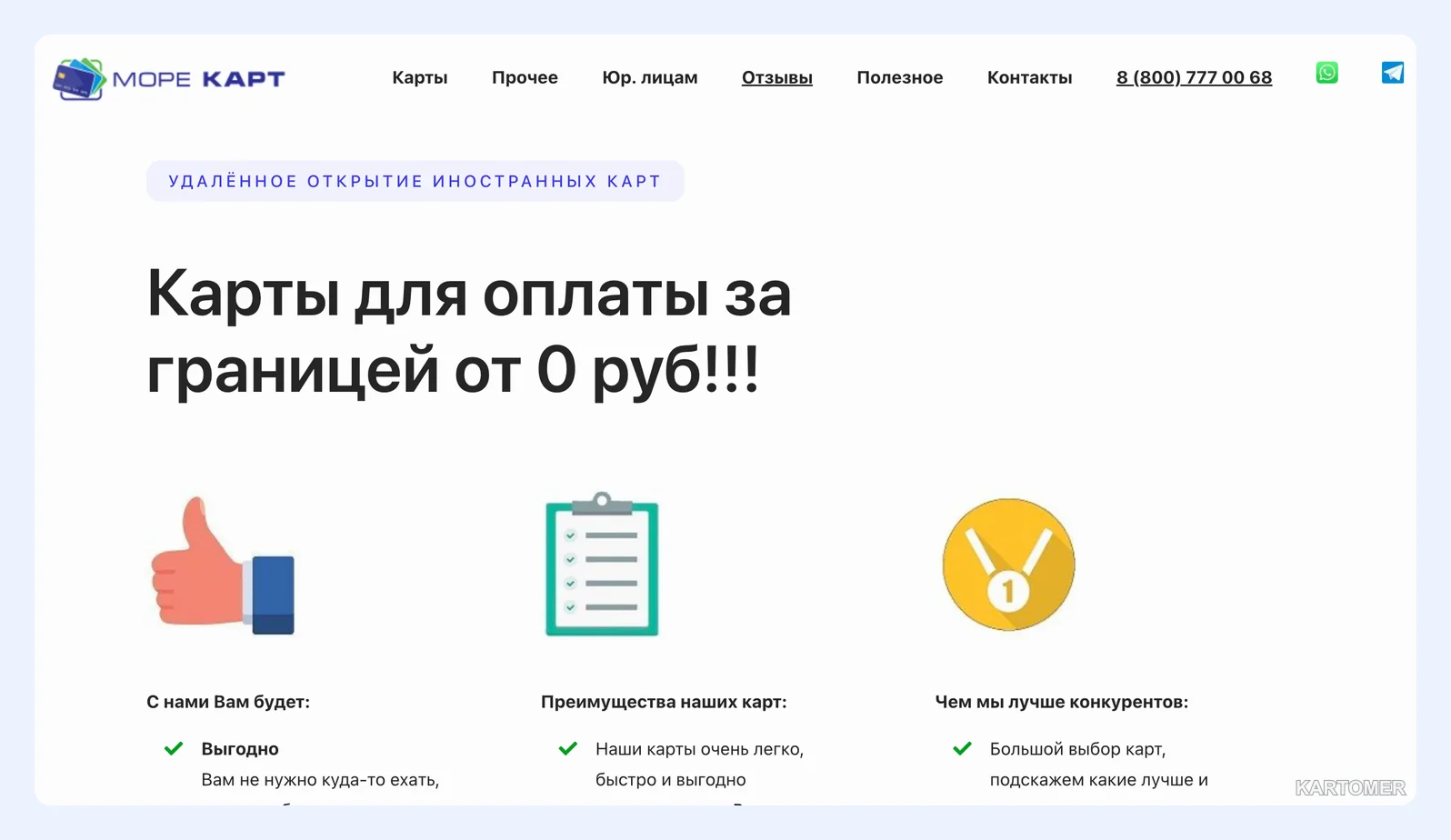
Task: Click text Большой выбор карт, подскажем
Action: point(1099,765)
